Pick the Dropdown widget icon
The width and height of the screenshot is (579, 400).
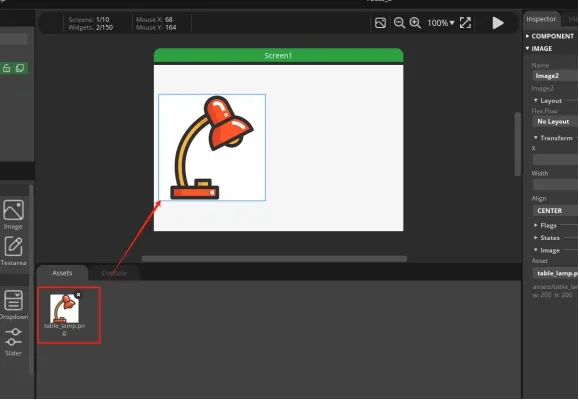coord(14,300)
